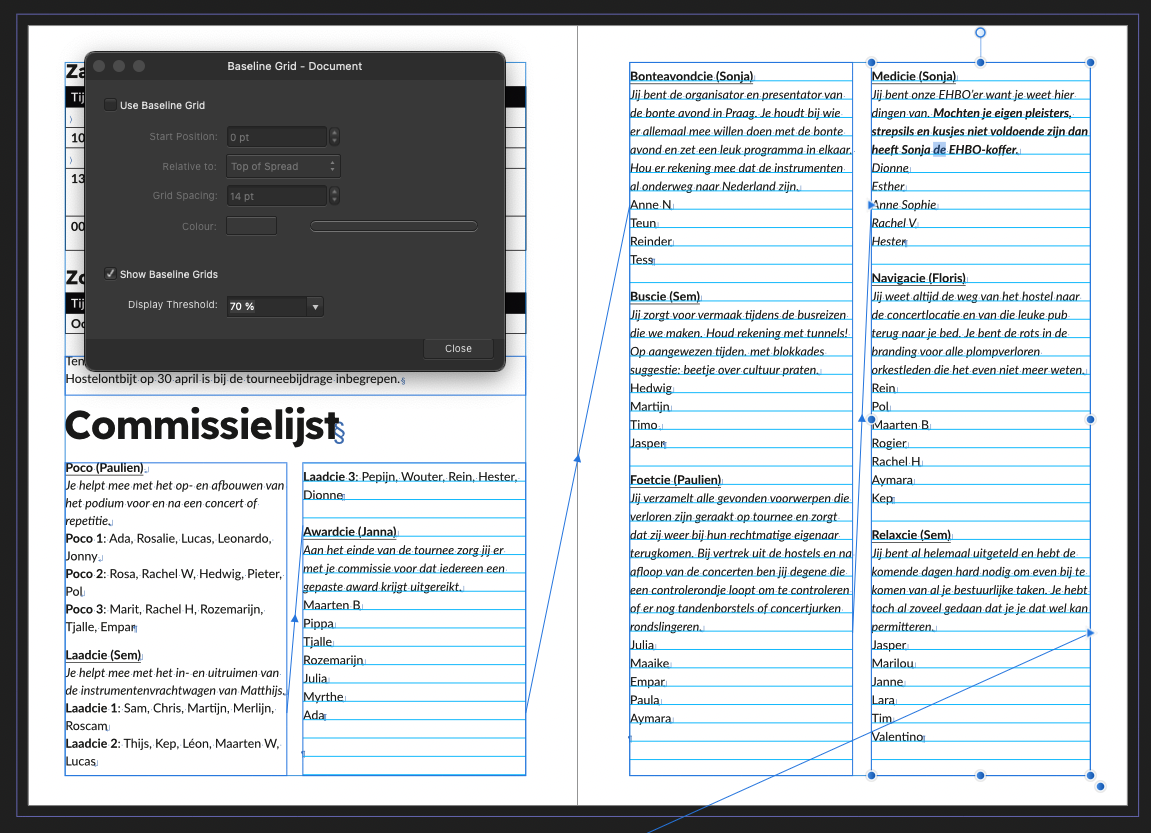Click the bottom-middle handle of the selected frame
Screen dimensions: 1151x833
[x=980, y=775]
